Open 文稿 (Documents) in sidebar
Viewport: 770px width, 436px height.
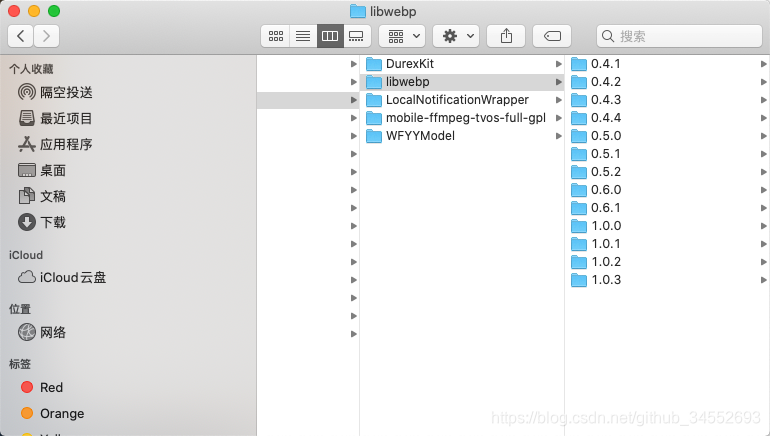(42, 196)
